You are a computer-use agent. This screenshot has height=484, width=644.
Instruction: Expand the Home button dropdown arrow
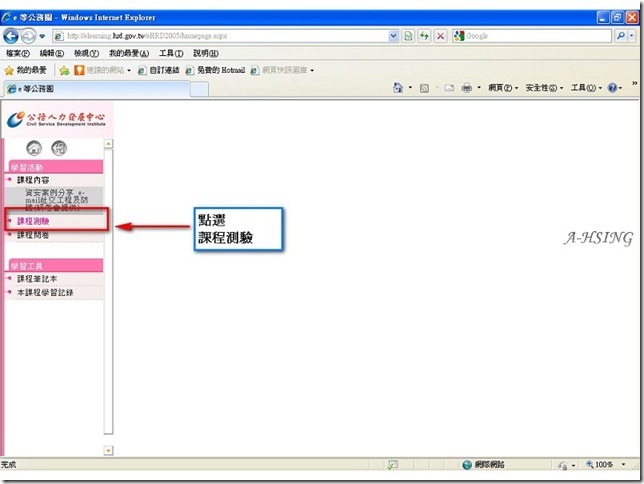(410, 88)
